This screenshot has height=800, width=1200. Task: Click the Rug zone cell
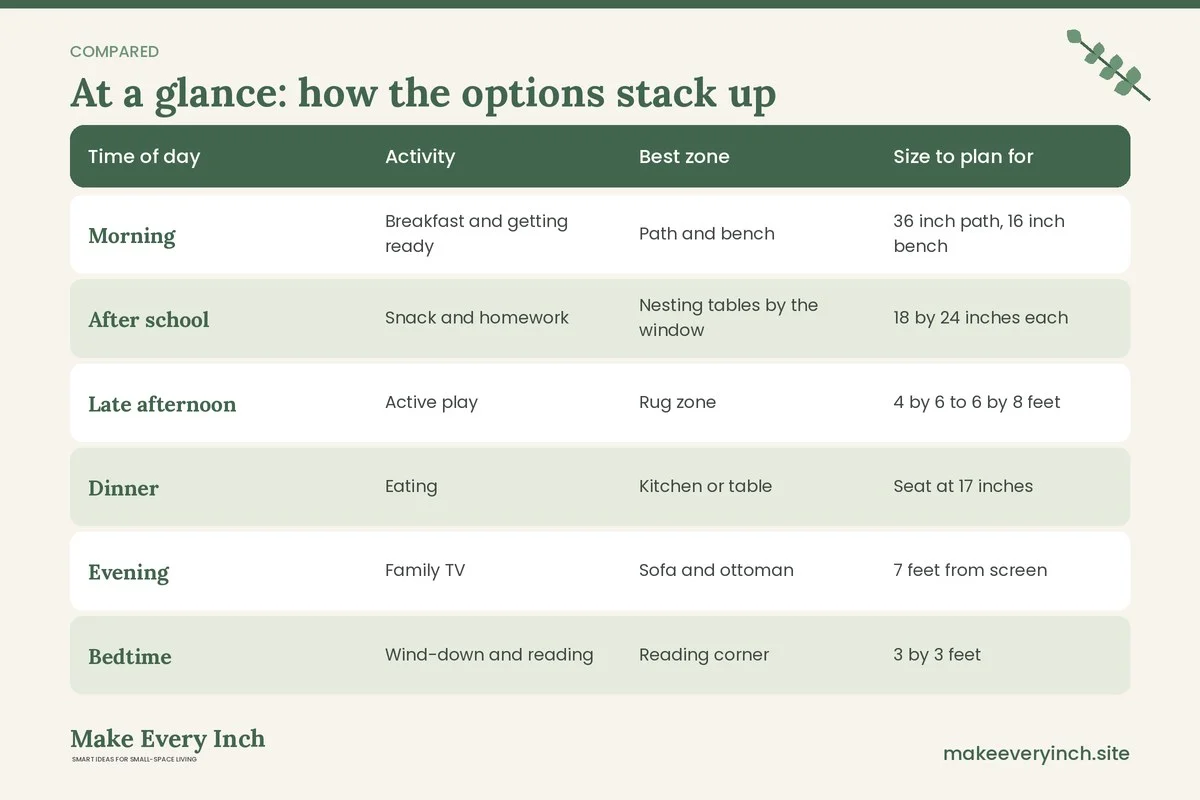pos(678,402)
